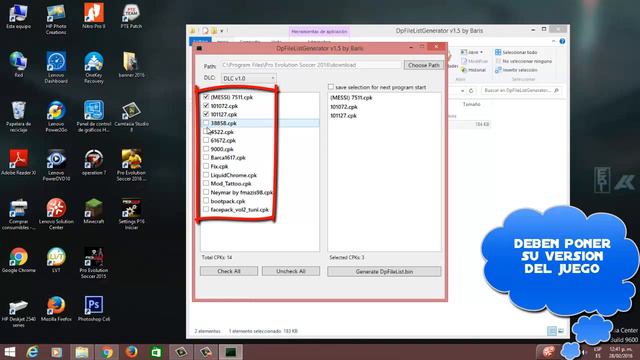Select the Adobe Reader XI desktop icon
Image resolution: width=640 pixels, height=360 pixels.
18,162
